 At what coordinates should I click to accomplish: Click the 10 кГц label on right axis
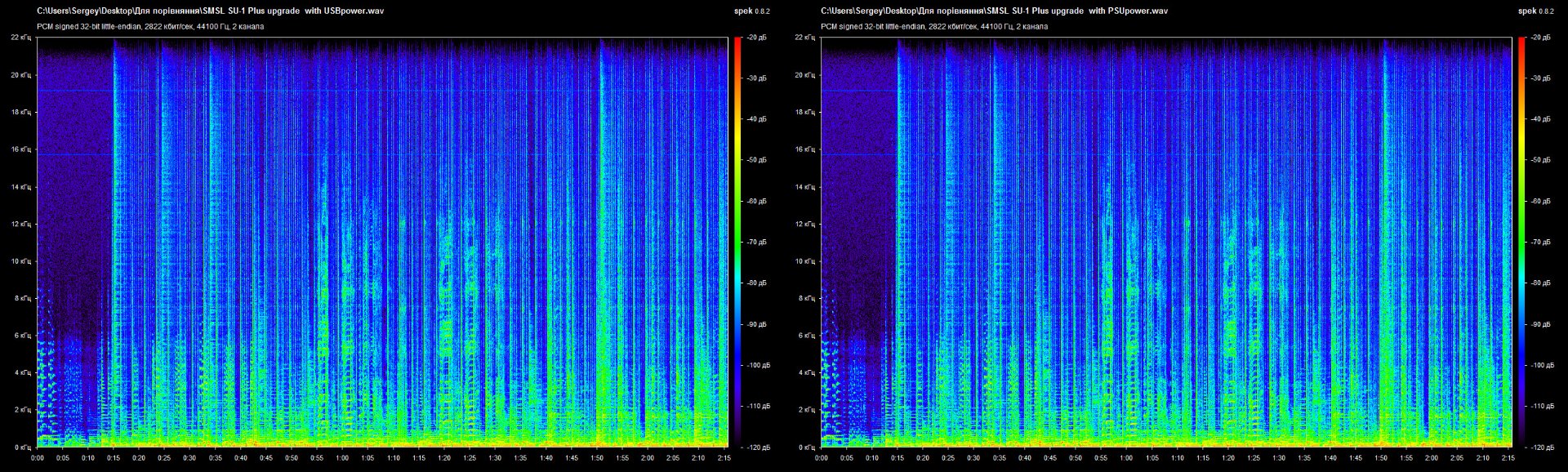click(805, 261)
